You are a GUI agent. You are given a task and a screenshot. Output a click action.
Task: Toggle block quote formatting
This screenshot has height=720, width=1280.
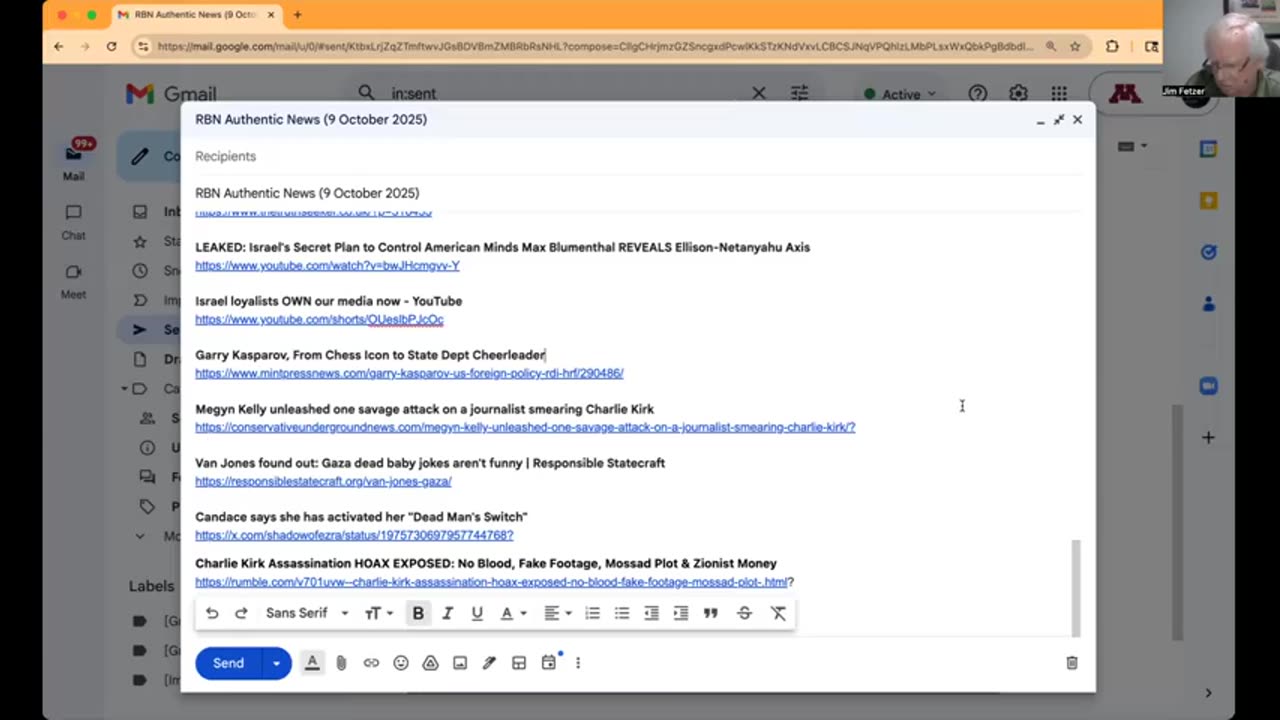(x=710, y=613)
